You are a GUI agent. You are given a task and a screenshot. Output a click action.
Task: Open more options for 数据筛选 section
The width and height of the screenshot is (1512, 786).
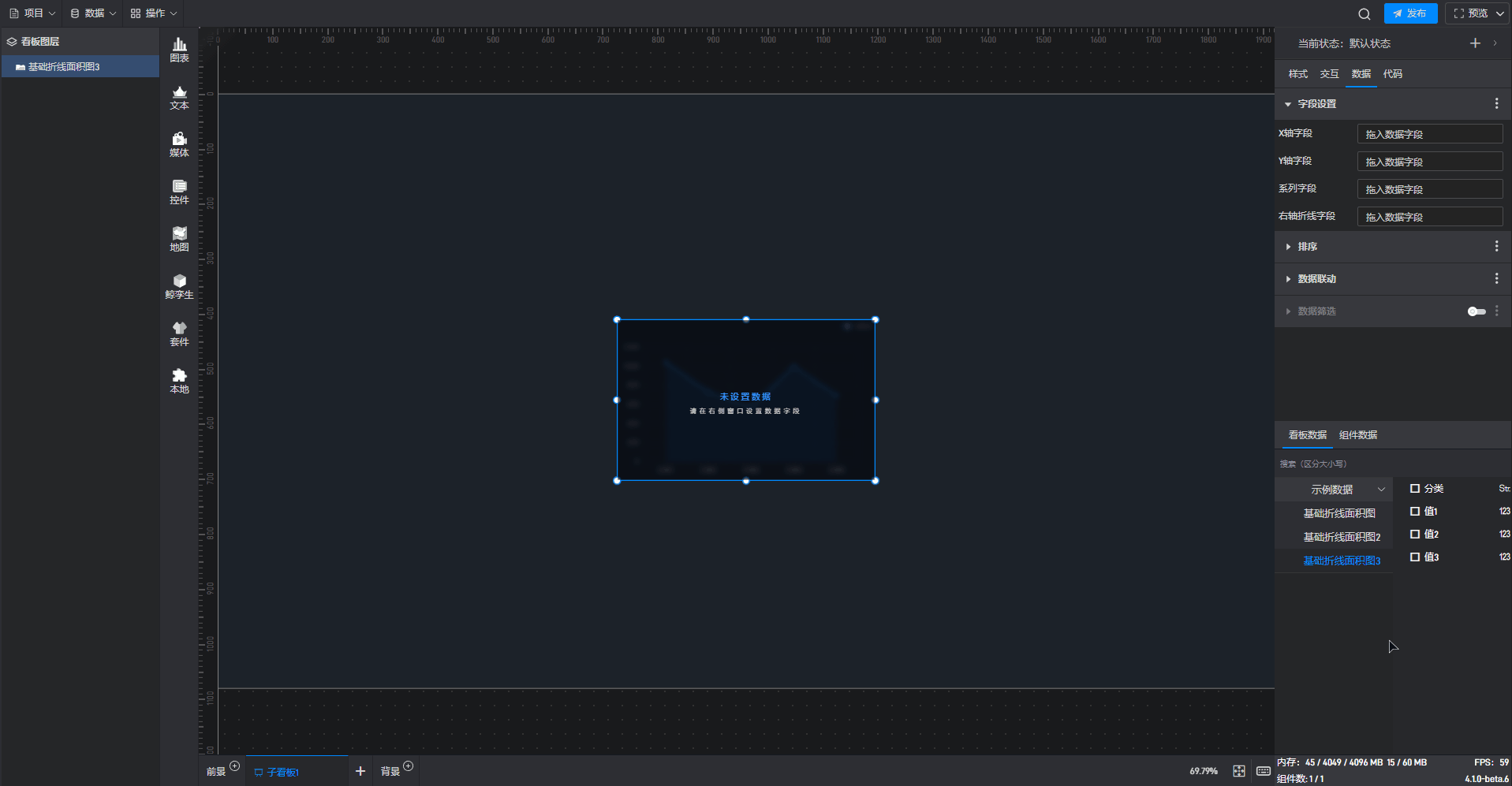pyautogui.click(x=1496, y=311)
